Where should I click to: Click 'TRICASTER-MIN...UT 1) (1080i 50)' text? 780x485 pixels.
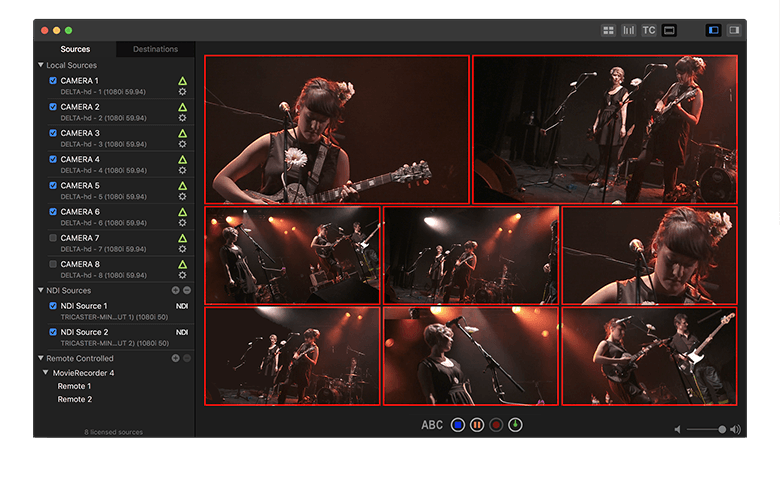[x=114, y=317]
